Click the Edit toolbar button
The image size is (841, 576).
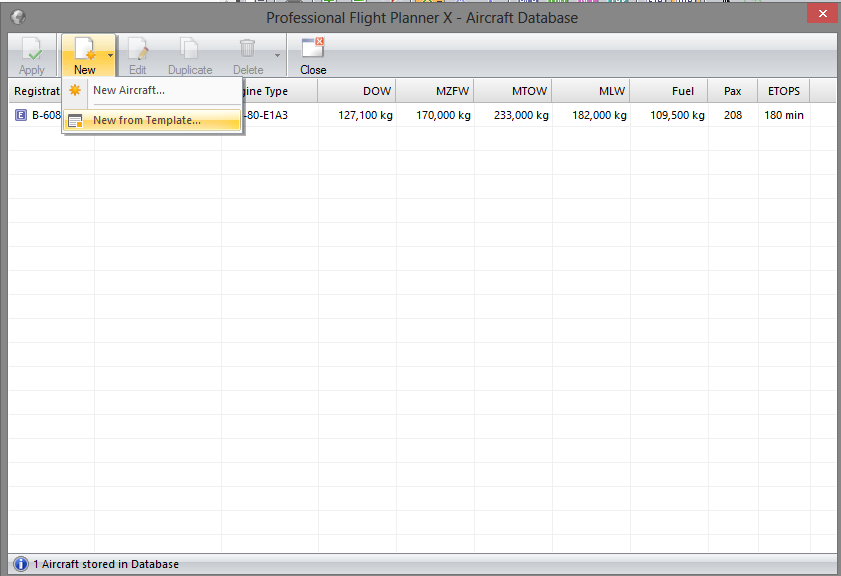(x=137, y=56)
